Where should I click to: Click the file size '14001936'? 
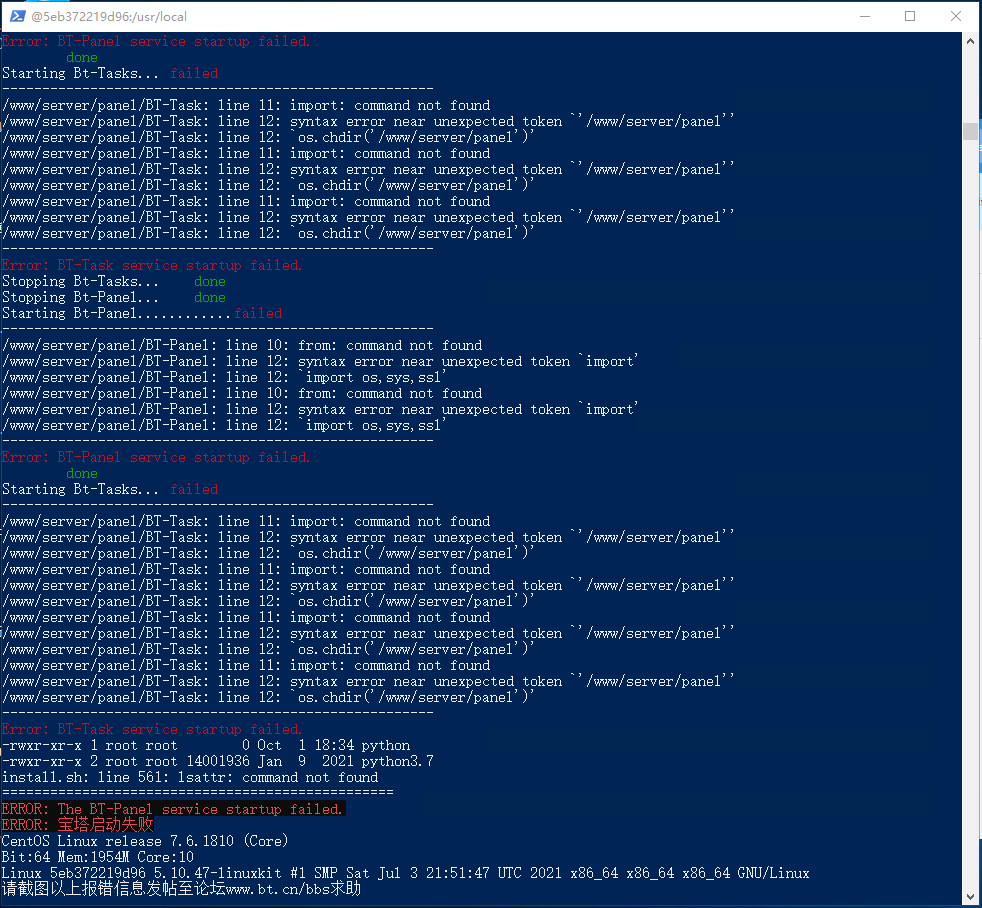[218, 761]
